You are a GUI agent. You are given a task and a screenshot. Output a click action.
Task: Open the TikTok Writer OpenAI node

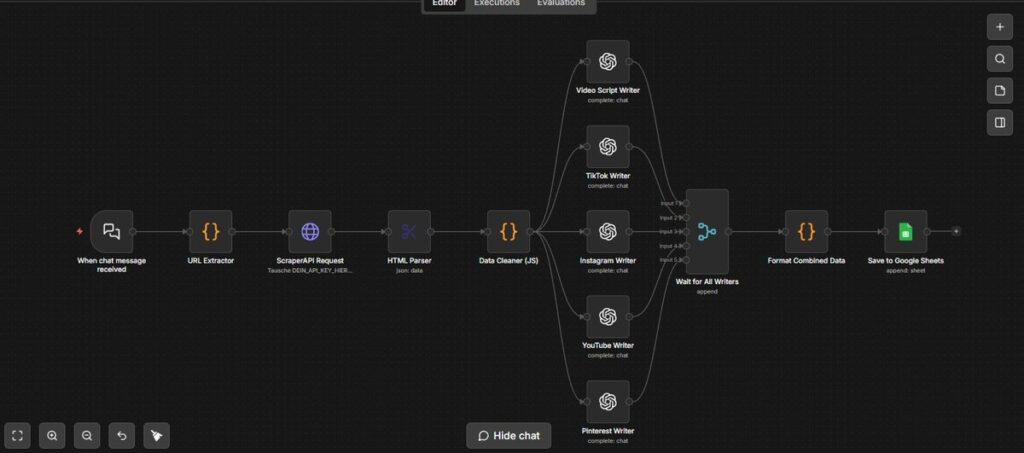click(608, 146)
